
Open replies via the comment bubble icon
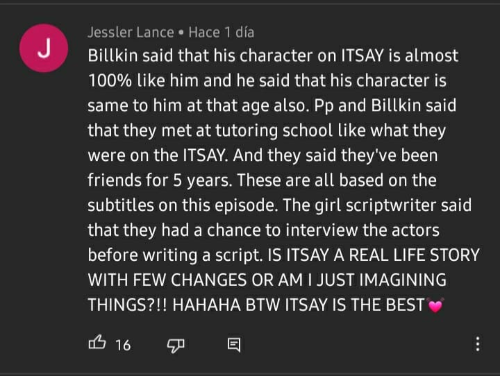[234, 344]
